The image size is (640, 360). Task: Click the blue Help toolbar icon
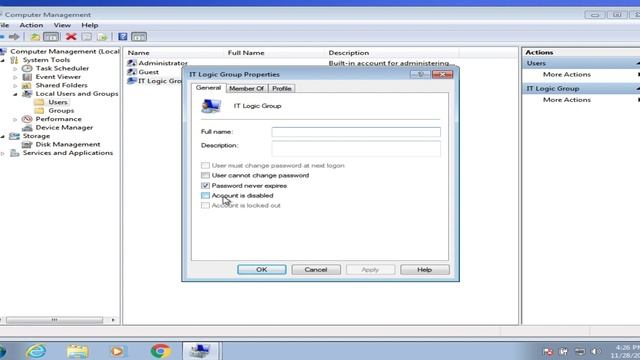coord(122,37)
